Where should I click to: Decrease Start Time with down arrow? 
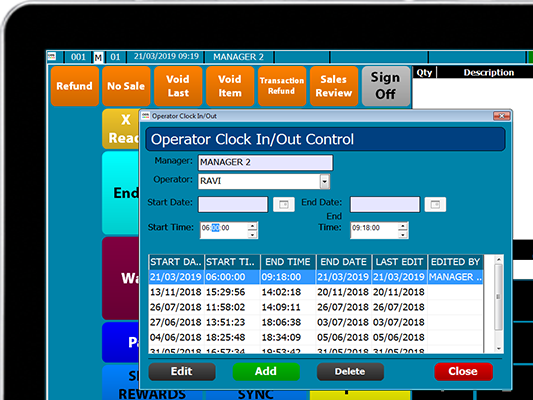pos(252,234)
